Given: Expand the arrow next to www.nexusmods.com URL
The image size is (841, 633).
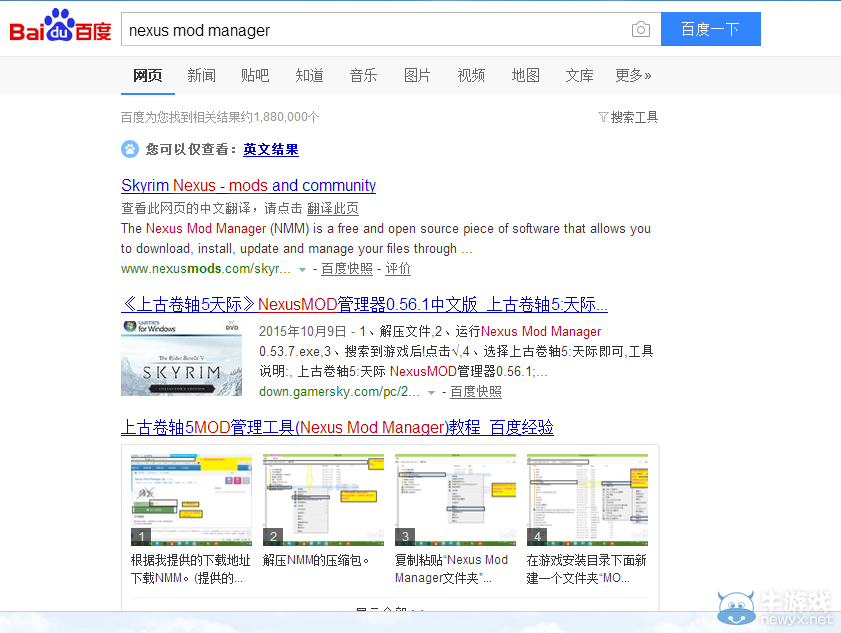Looking at the screenshot, I should [303, 270].
